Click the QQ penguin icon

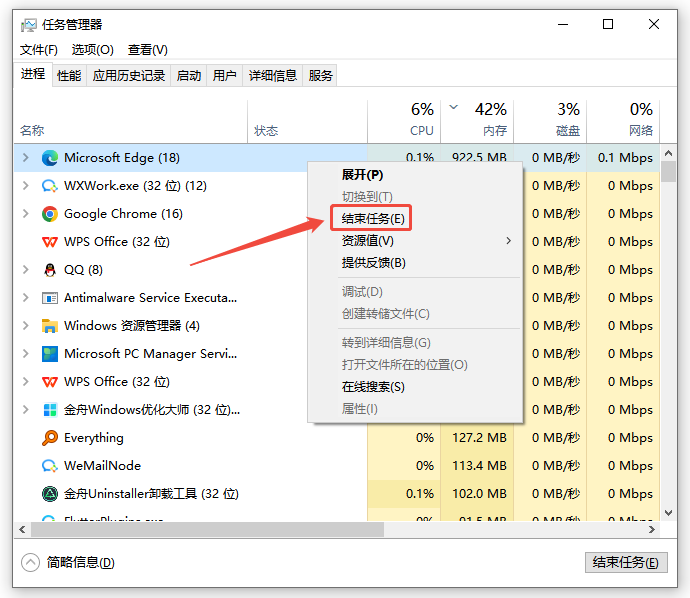coord(50,270)
